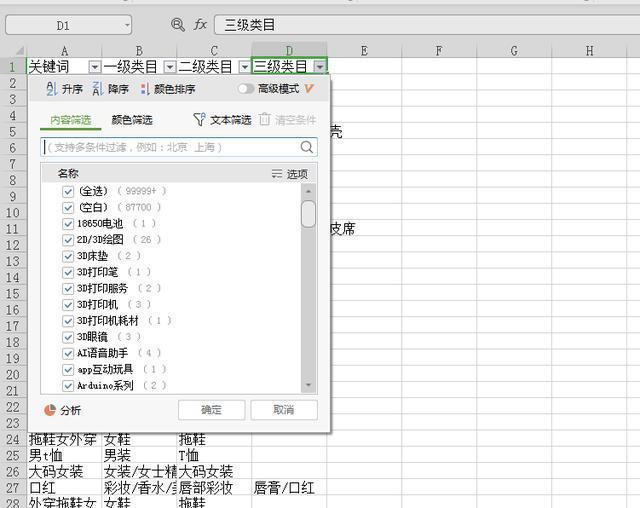Select column F header
The height and width of the screenshot is (508, 640).
(439, 51)
